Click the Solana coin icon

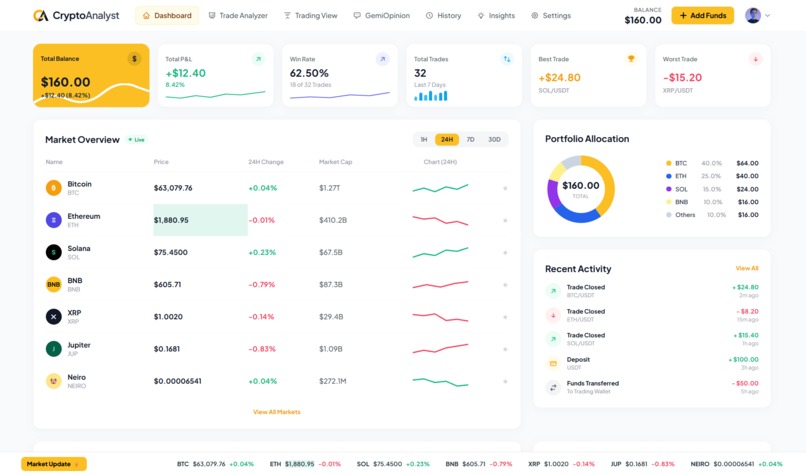[53, 252]
